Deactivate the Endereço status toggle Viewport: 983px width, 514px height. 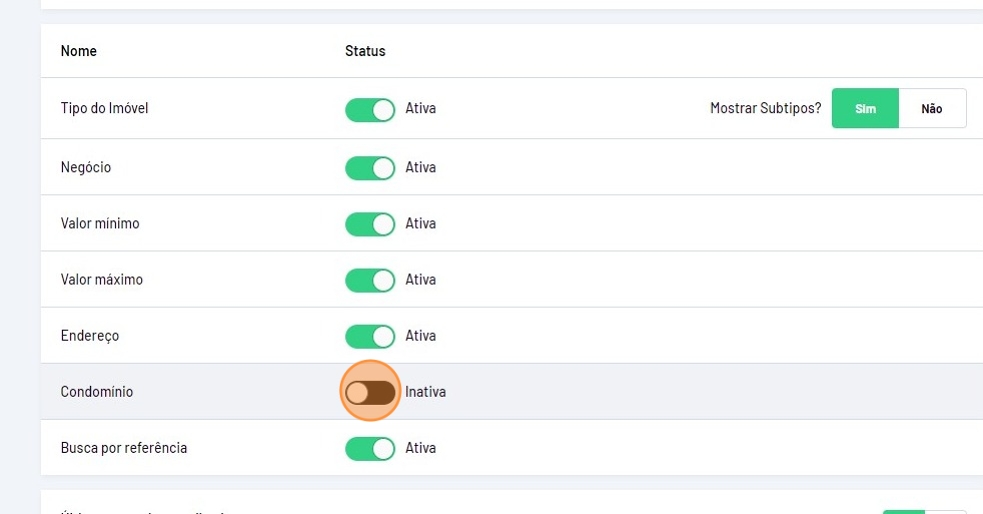(370, 336)
